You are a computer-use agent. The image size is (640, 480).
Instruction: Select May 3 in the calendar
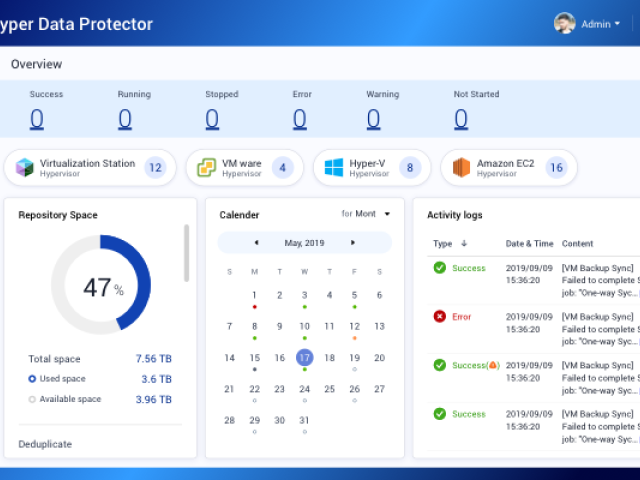(x=304, y=295)
